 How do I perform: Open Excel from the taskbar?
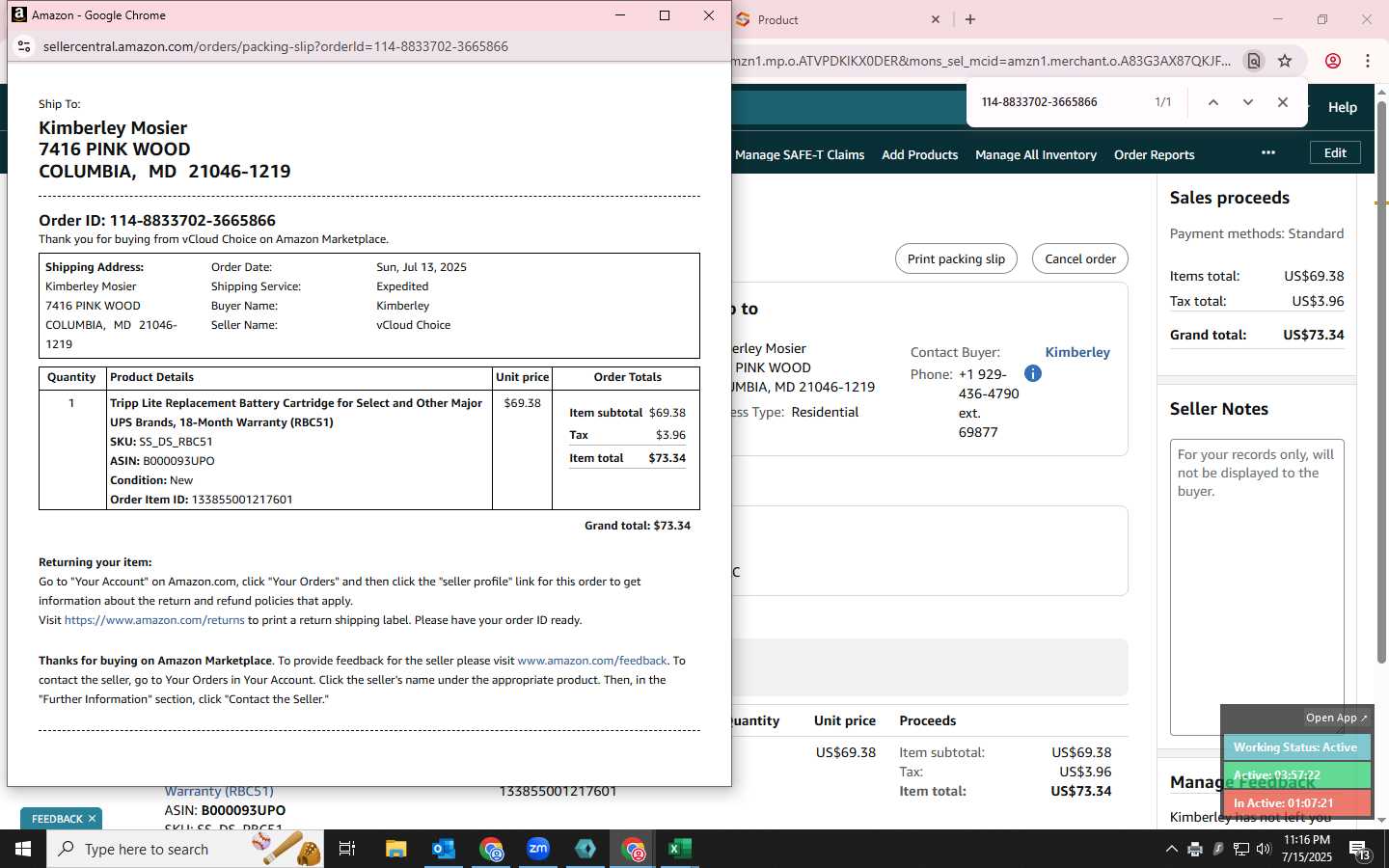[x=680, y=849]
